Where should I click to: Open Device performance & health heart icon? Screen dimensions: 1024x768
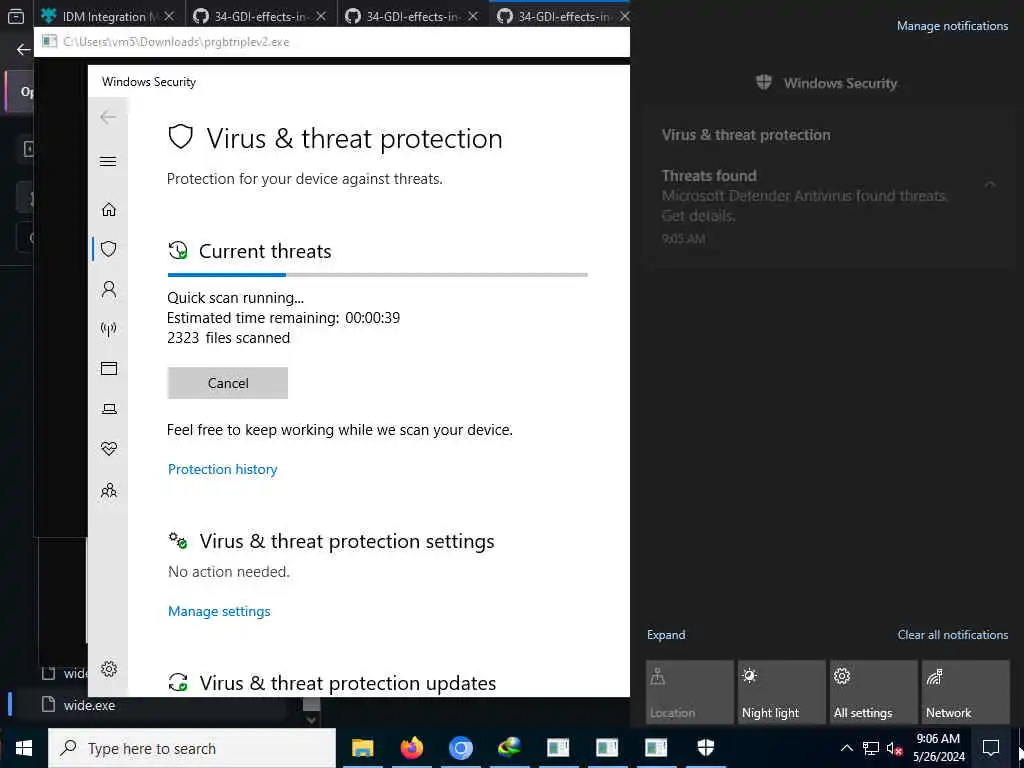point(108,449)
